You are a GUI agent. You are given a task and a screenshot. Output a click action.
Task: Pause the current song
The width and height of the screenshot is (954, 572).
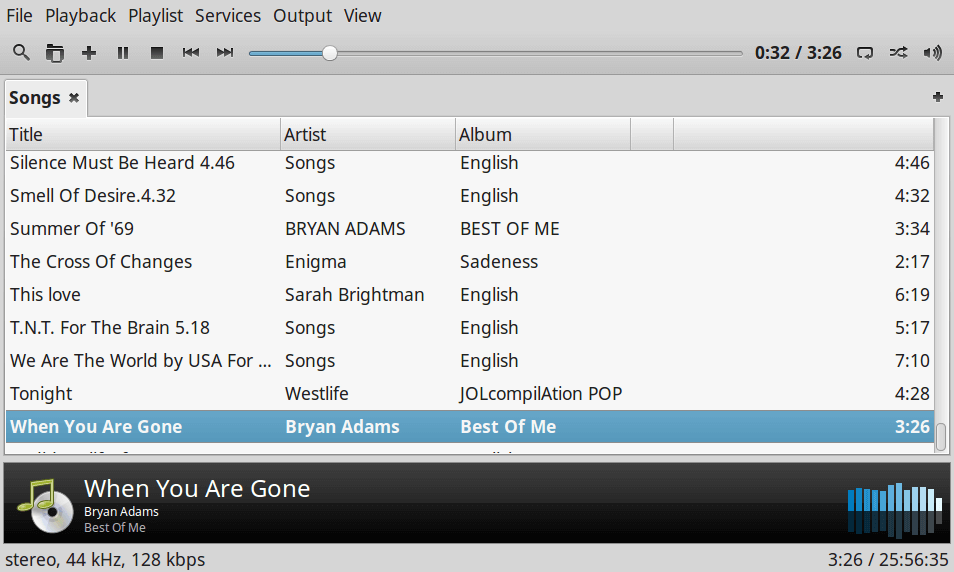coord(123,53)
